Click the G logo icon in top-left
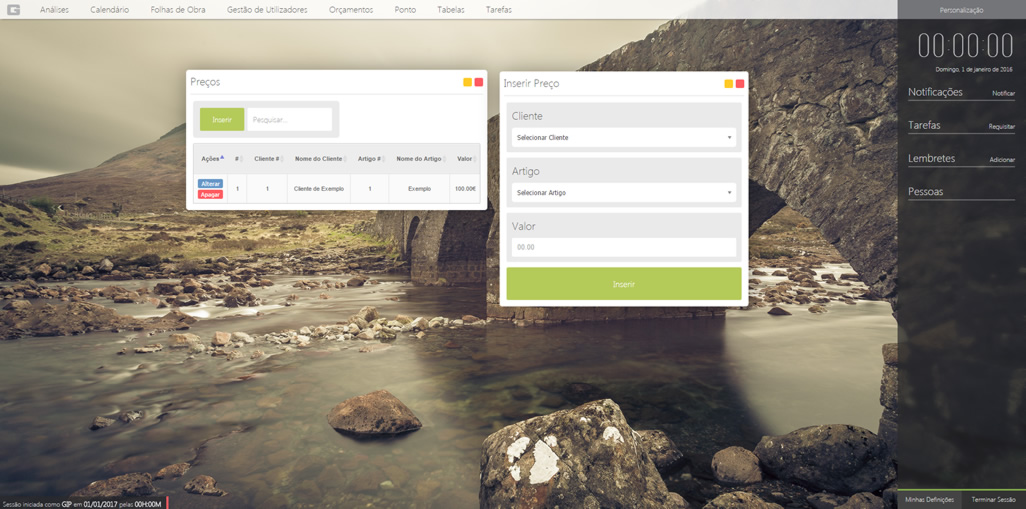 point(14,10)
